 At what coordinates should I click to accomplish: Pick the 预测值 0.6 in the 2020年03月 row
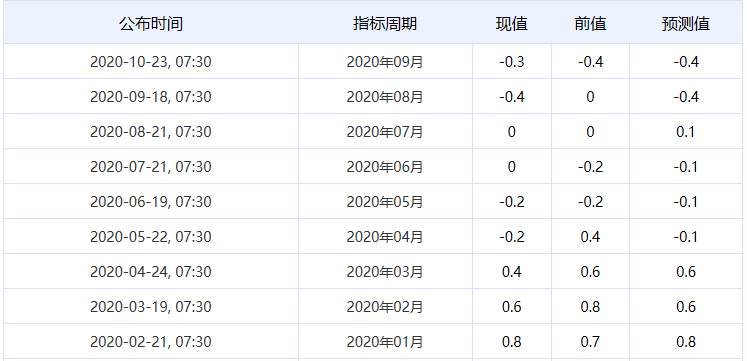(686, 271)
